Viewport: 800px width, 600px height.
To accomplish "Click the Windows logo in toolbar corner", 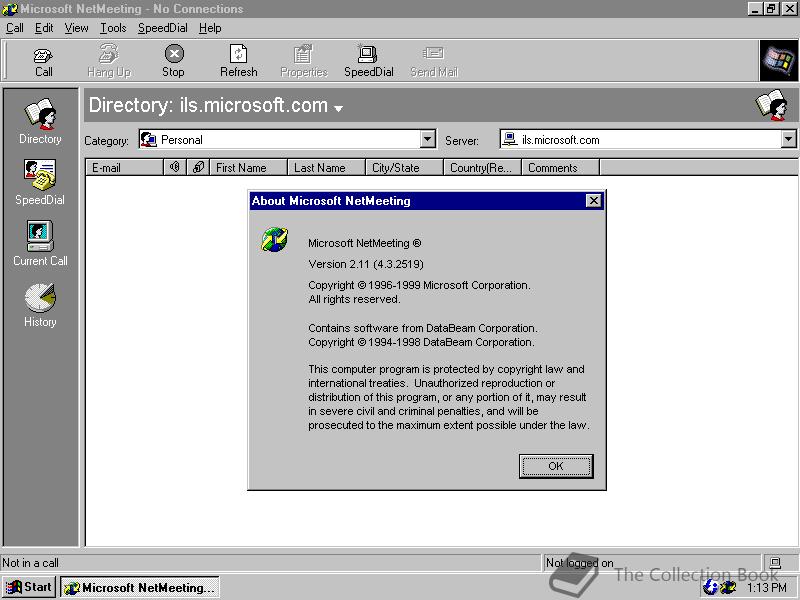I will coord(779,61).
